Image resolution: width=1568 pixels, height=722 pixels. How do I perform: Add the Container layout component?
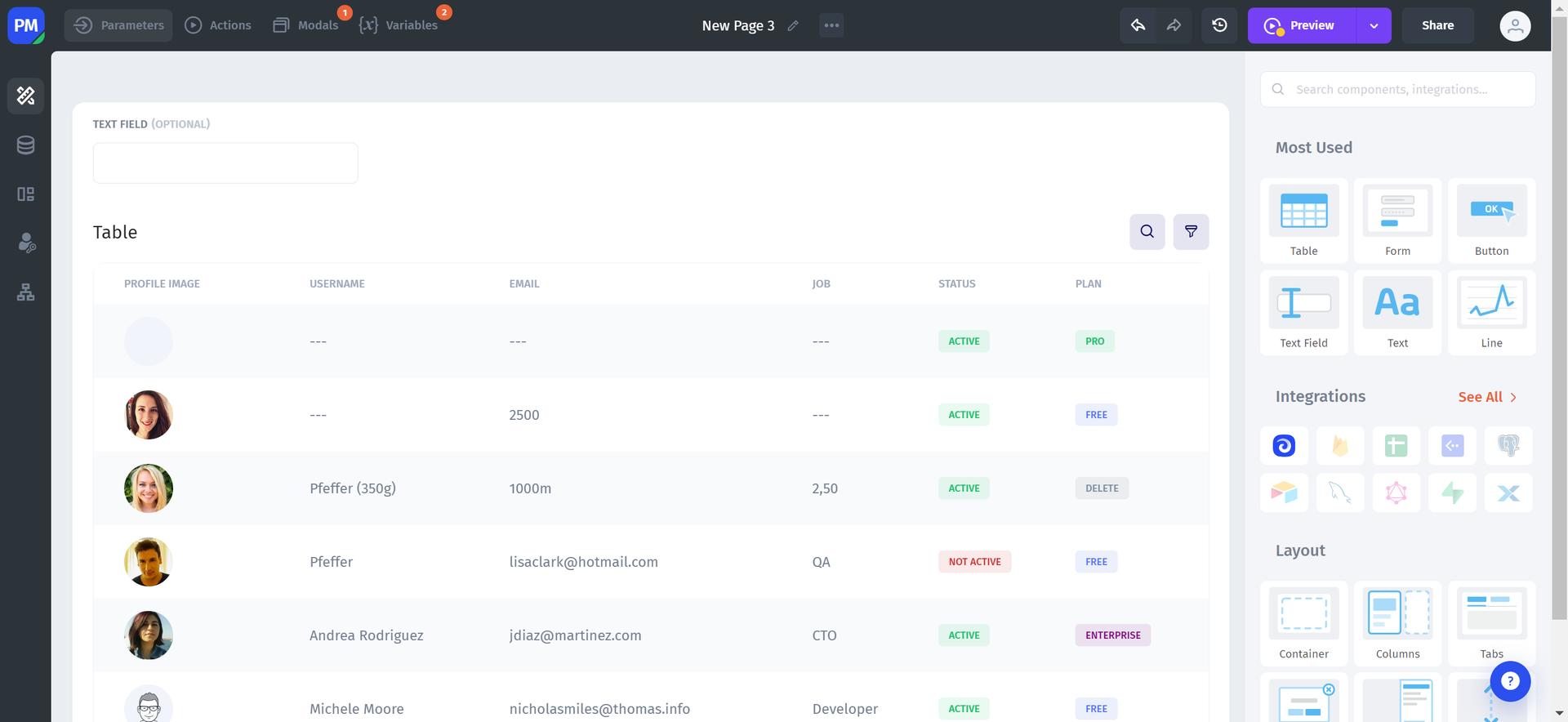click(1304, 624)
